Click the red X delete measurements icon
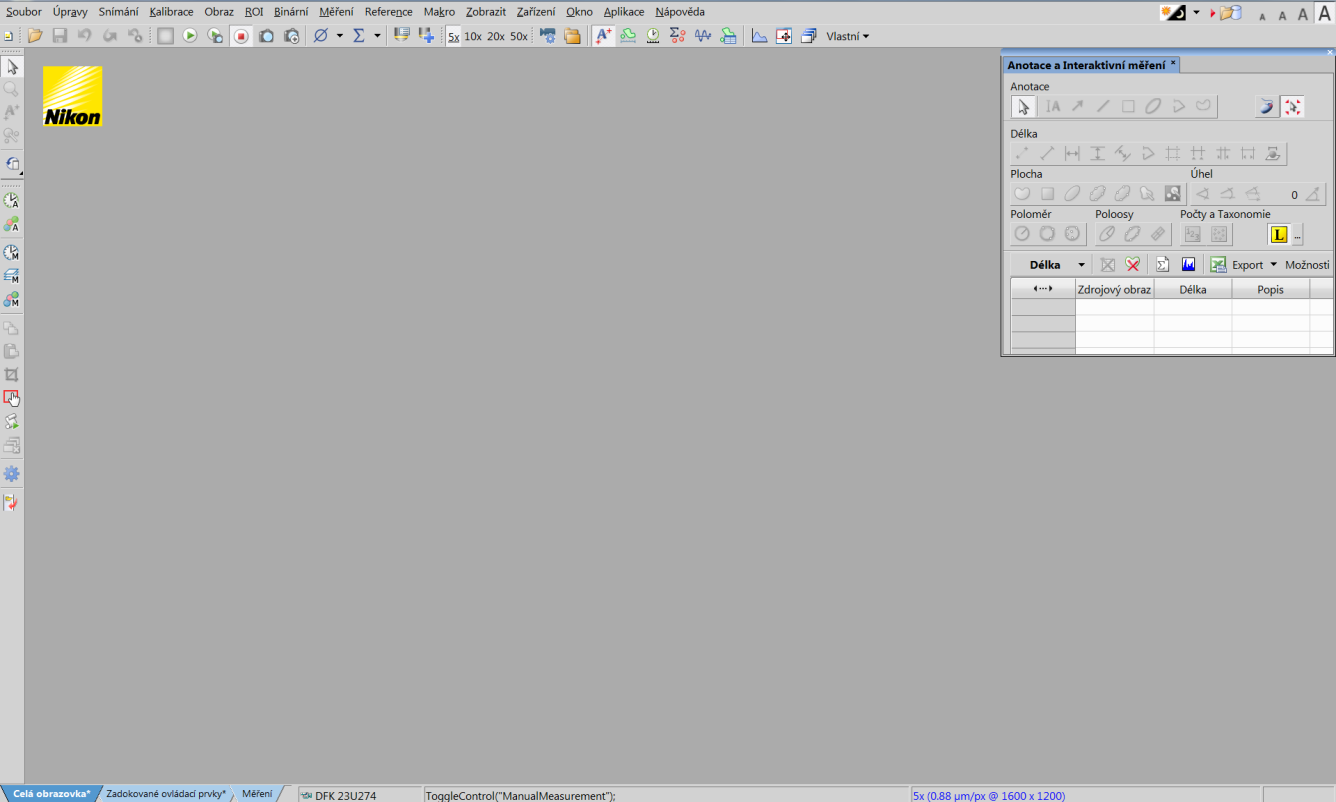Screen dimensions: 1336x802 pyautogui.click(x=1132, y=265)
